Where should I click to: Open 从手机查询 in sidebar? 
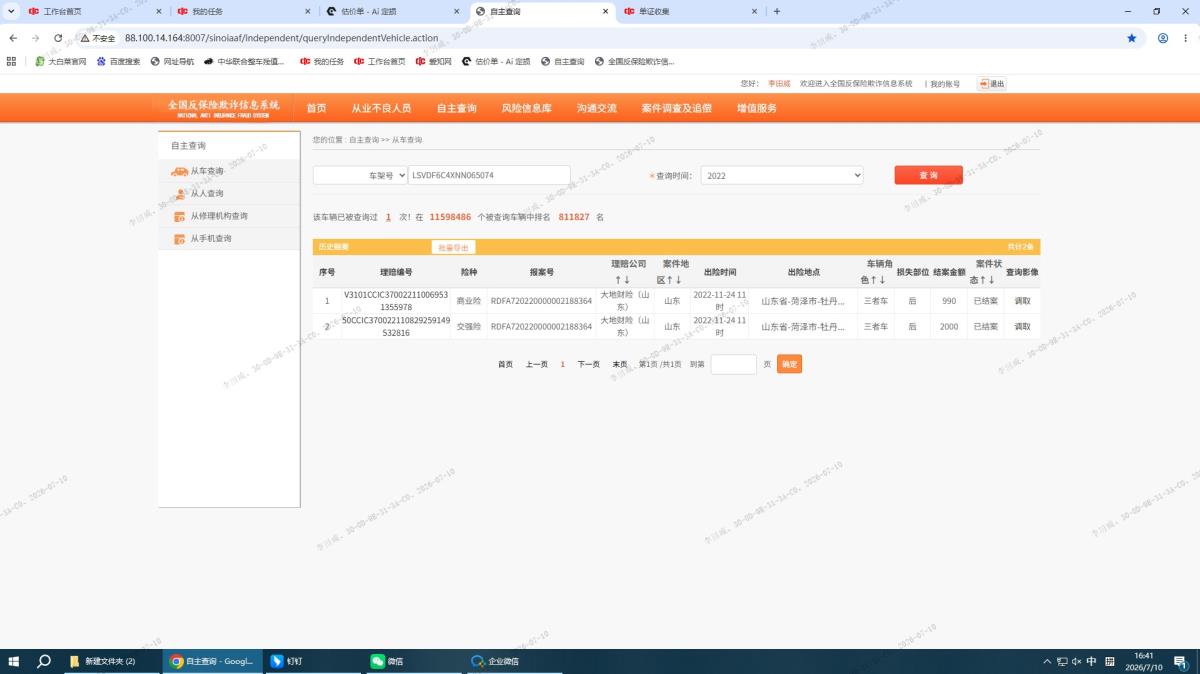[211, 239]
